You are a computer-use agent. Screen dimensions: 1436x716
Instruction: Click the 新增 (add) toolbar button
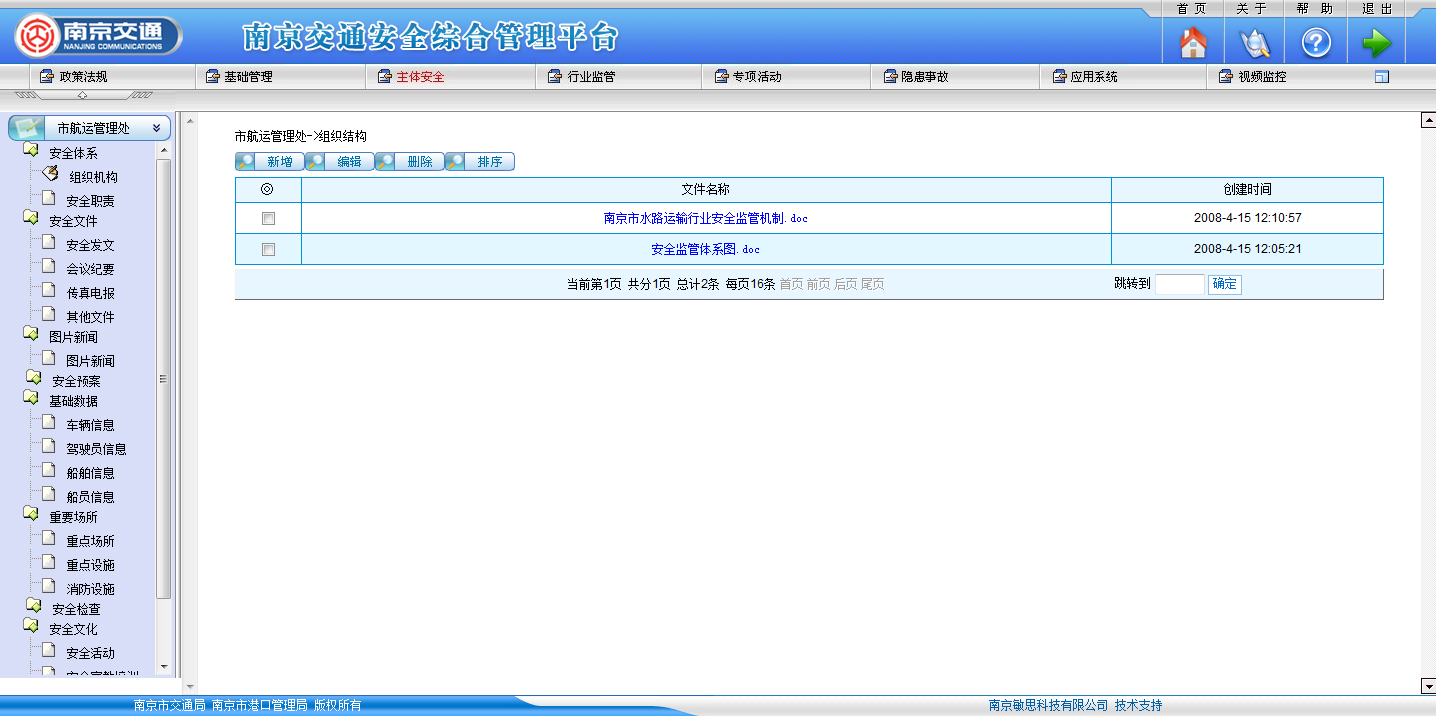270,162
